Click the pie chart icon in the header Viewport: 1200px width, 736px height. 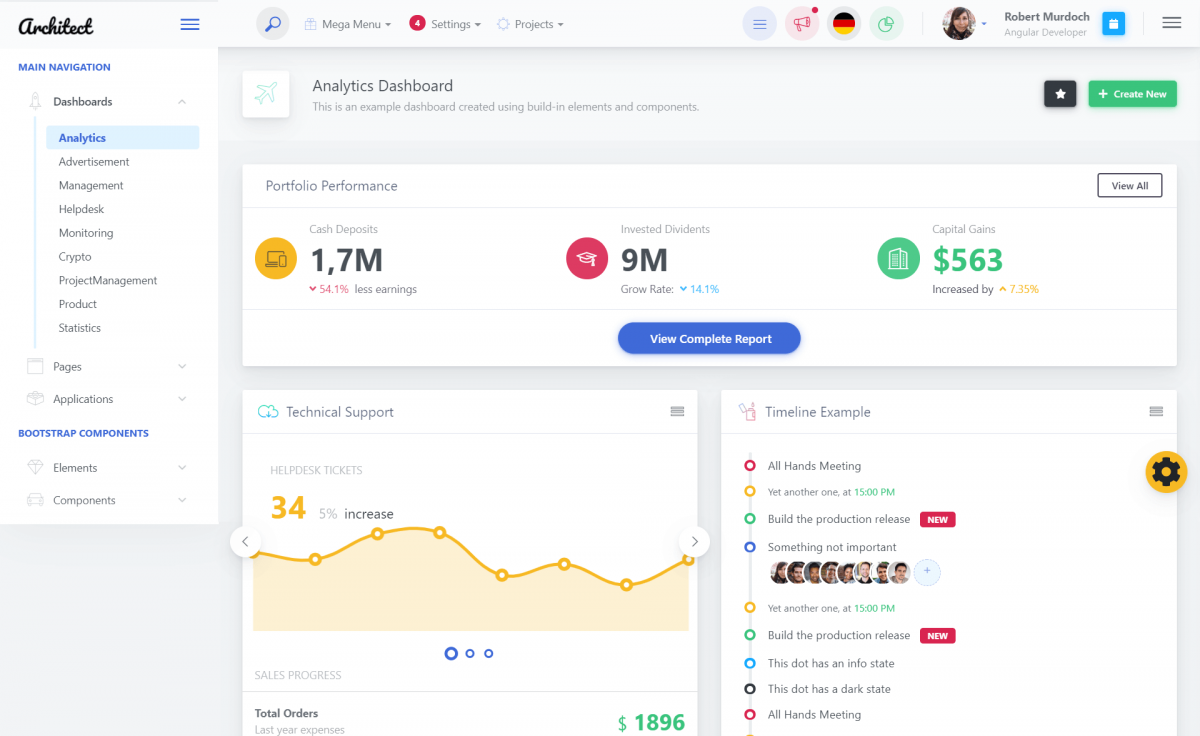[x=886, y=23]
